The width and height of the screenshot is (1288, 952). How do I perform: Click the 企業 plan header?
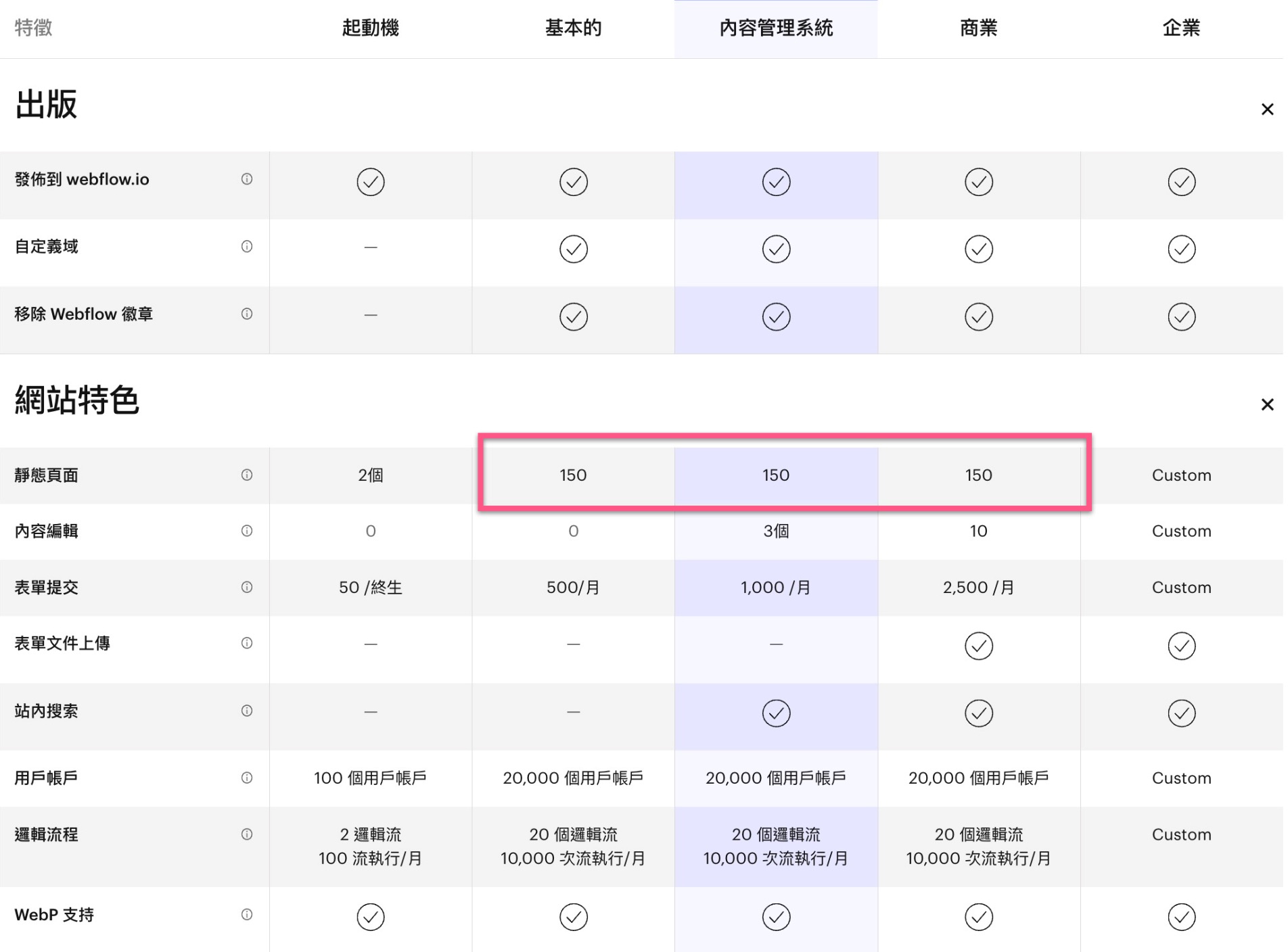[x=1181, y=28]
